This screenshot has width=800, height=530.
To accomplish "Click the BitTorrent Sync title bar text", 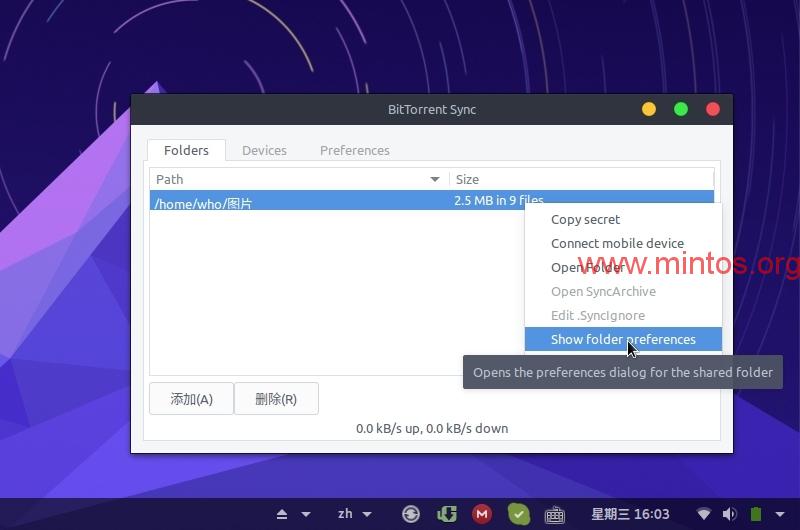I will coord(432,109).
